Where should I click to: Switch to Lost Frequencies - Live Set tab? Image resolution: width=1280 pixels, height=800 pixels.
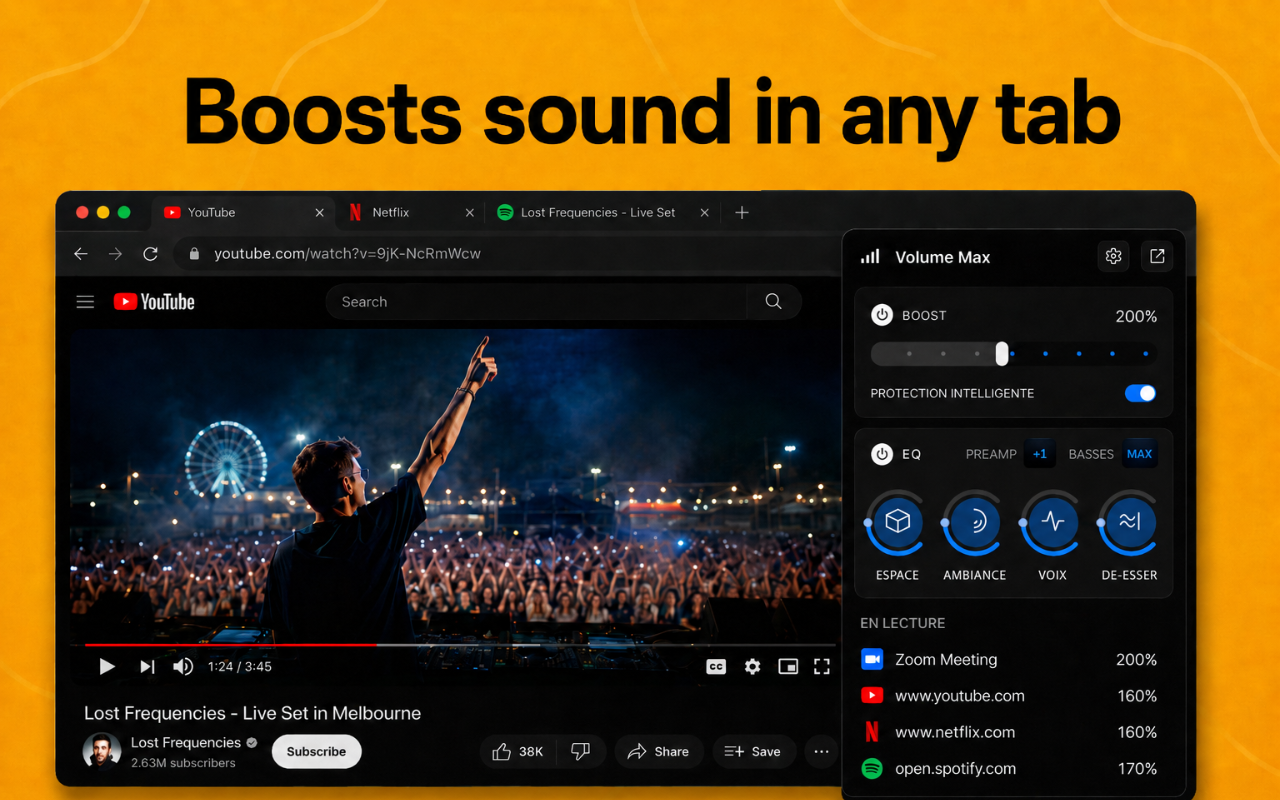pos(602,212)
